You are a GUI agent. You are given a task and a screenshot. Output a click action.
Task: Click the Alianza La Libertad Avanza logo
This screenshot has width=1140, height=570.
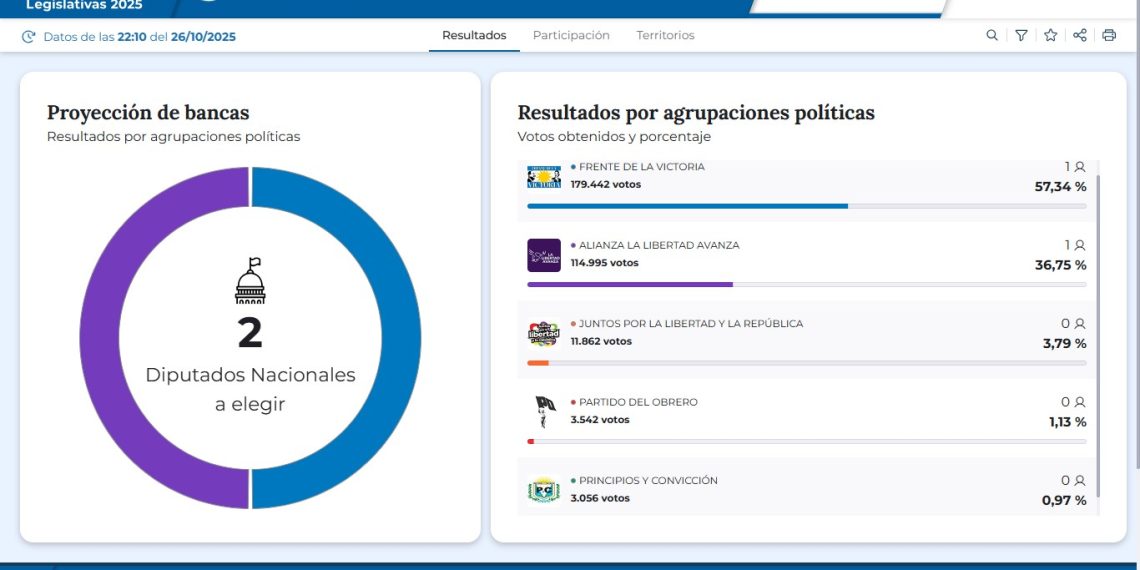tap(544, 255)
